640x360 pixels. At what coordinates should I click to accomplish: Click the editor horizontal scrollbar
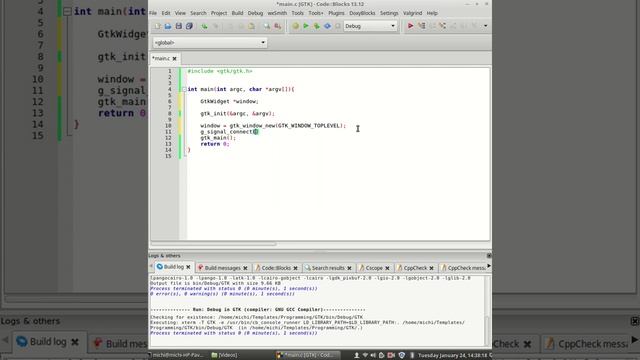tap(214, 244)
